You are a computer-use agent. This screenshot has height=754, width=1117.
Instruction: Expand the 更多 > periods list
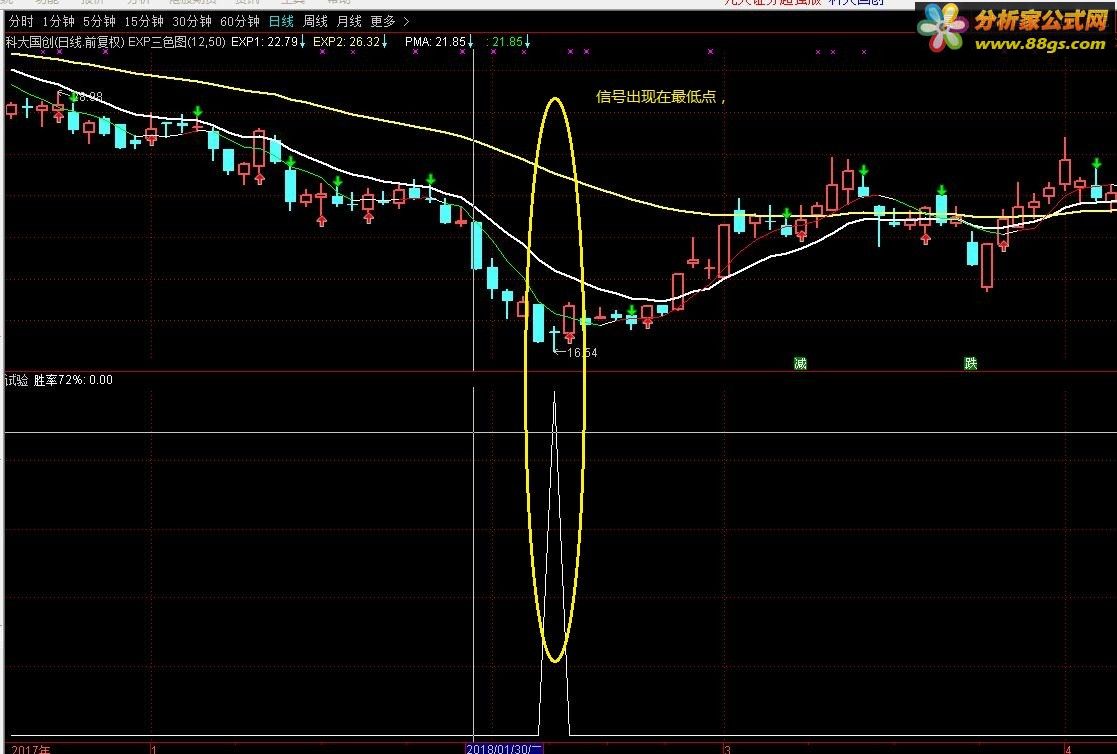[390, 22]
